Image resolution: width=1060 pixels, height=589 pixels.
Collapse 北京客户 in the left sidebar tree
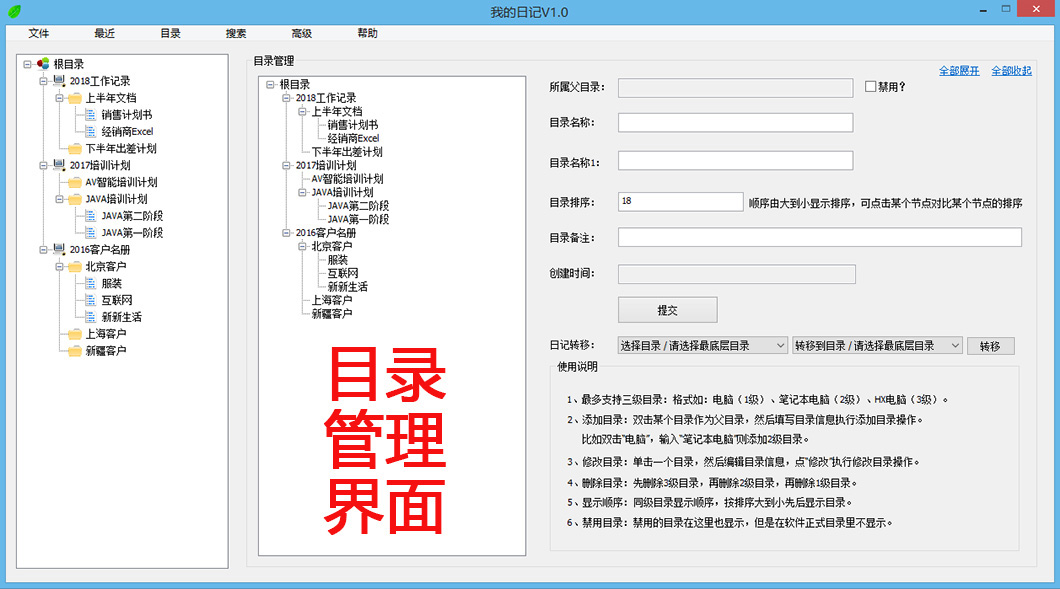59,266
